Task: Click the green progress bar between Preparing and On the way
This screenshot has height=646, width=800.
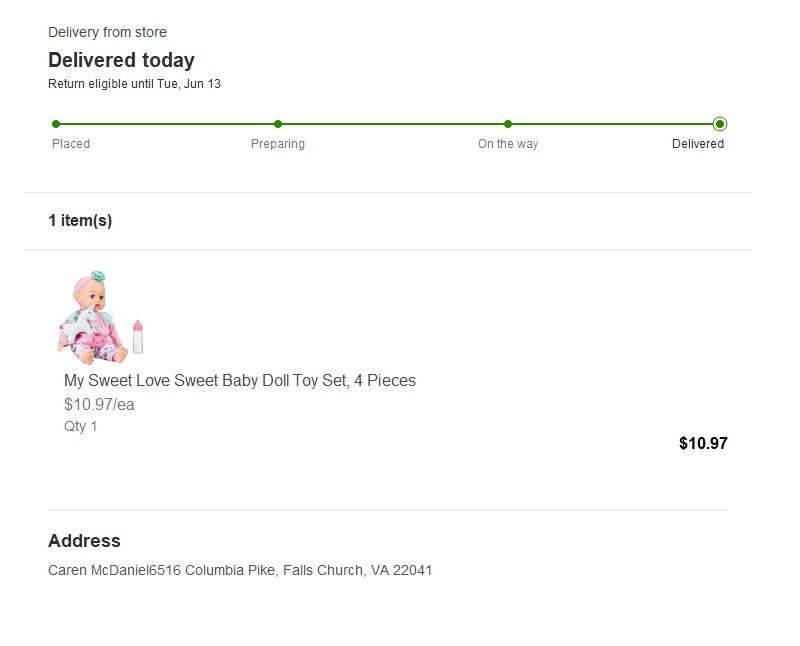Action: (x=393, y=124)
